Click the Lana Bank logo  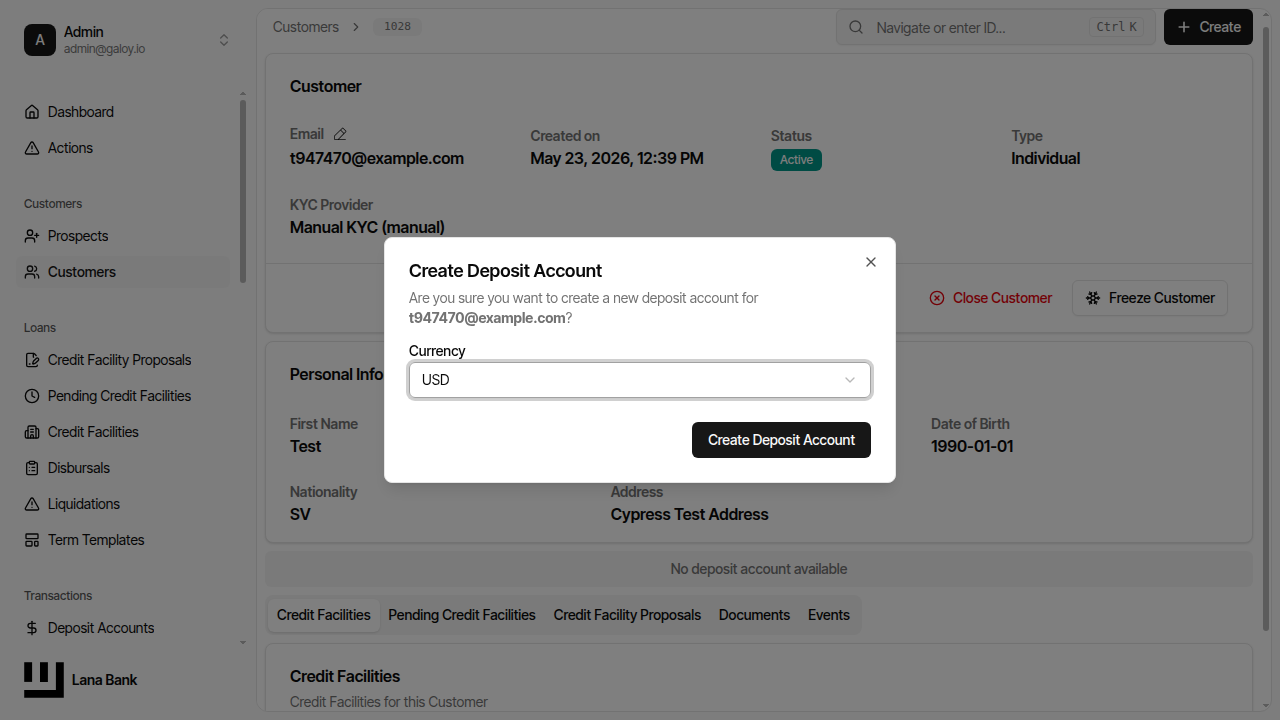pos(44,680)
